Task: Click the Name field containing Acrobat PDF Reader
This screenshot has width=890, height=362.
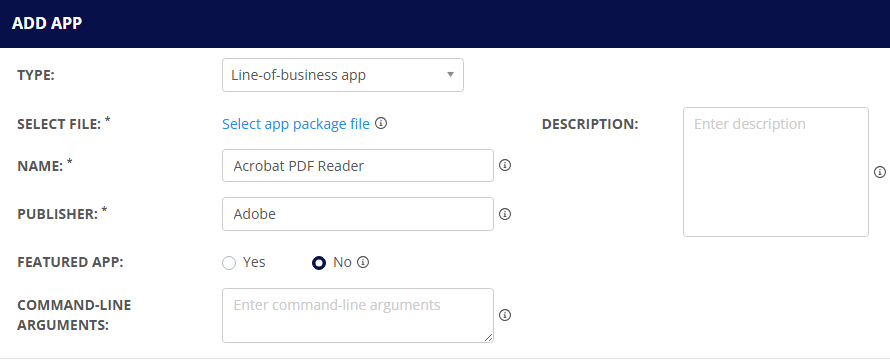Action: [x=358, y=166]
